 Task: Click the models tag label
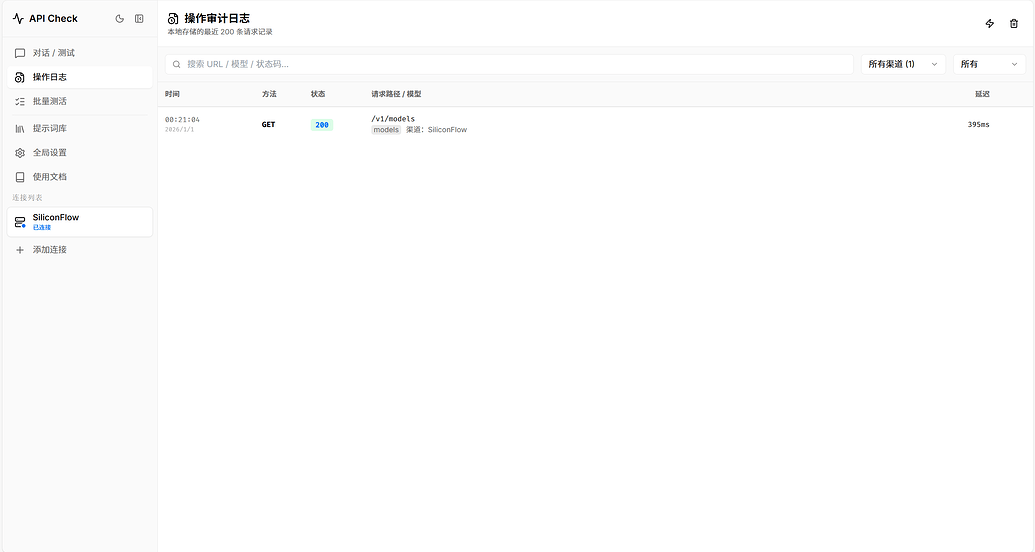pyautogui.click(x=386, y=130)
